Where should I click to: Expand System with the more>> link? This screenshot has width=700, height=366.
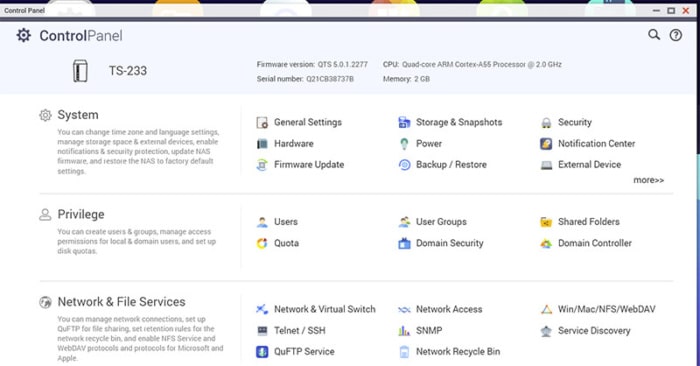(x=648, y=180)
